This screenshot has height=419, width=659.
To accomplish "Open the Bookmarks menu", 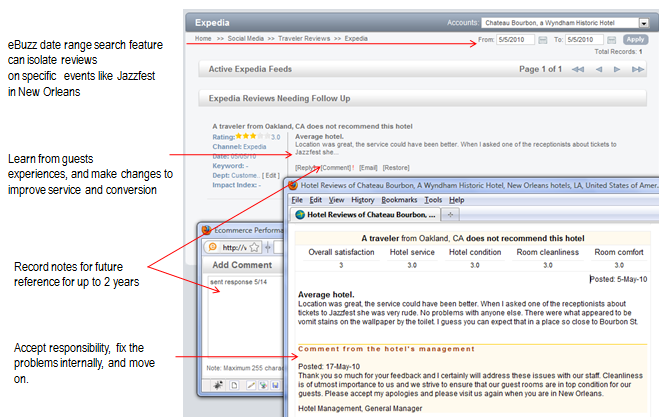I will coord(399,200).
